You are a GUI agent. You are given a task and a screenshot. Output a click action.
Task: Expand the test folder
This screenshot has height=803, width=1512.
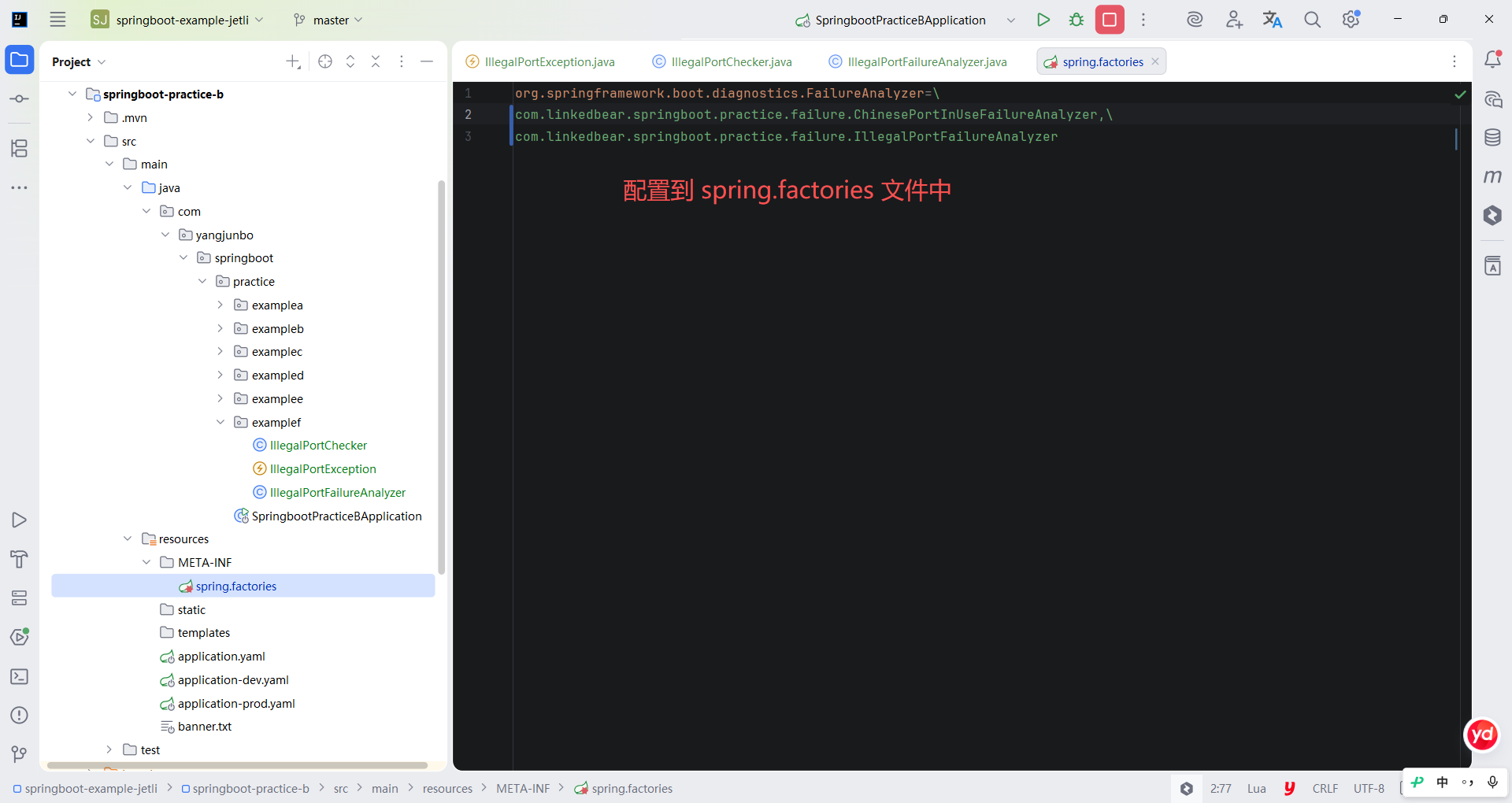pyautogui.click(x=109, y=749)
